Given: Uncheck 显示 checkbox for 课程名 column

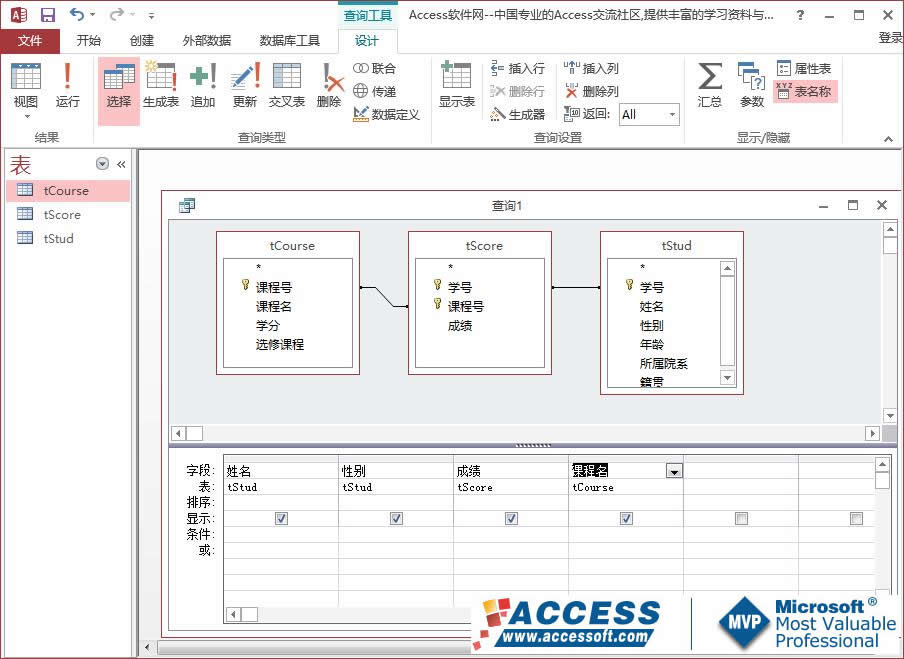Looking at the screenshot, I should click(x=626, y=518).
